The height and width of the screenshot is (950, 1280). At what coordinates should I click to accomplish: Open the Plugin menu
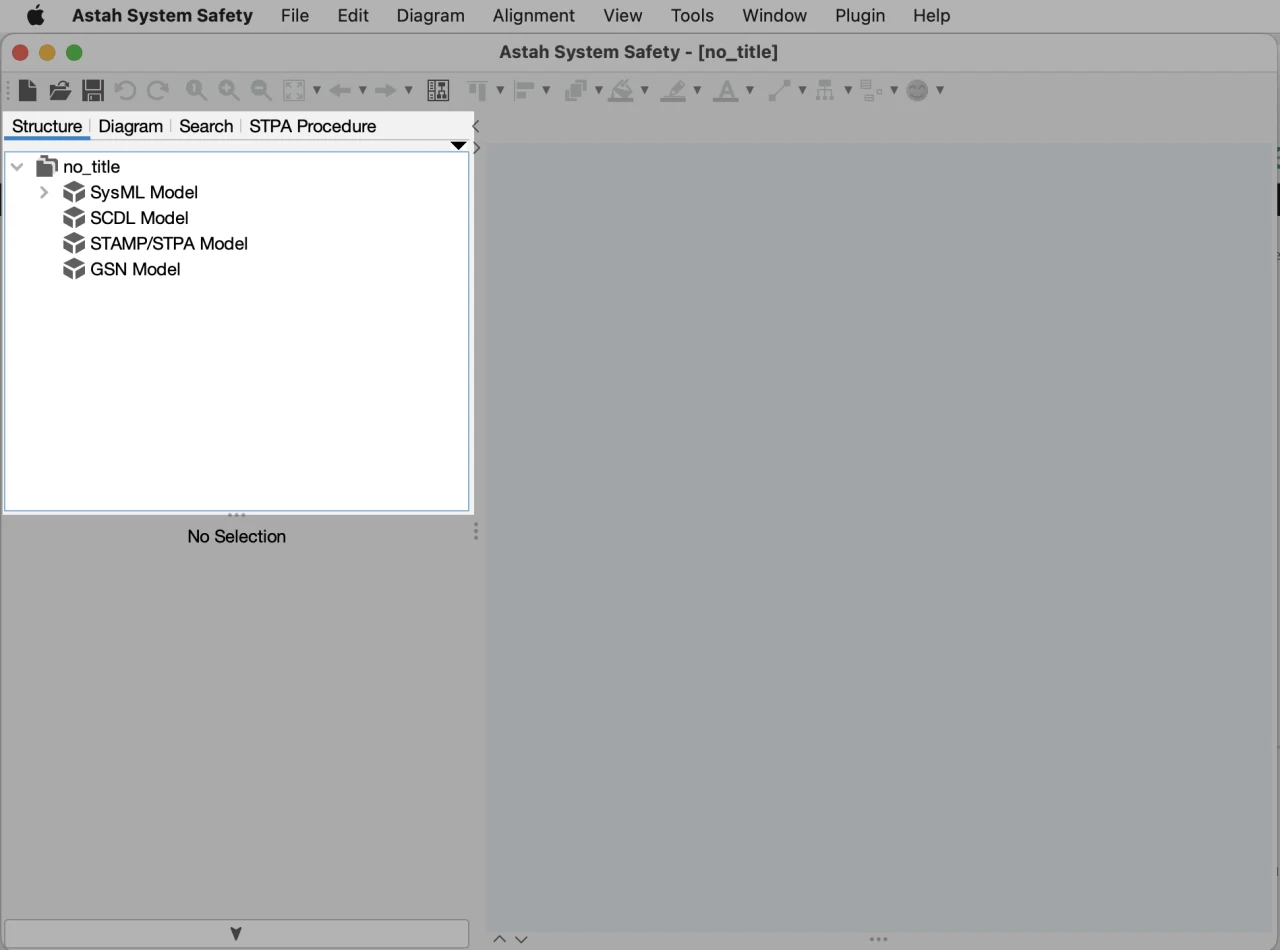pos(860,16)
